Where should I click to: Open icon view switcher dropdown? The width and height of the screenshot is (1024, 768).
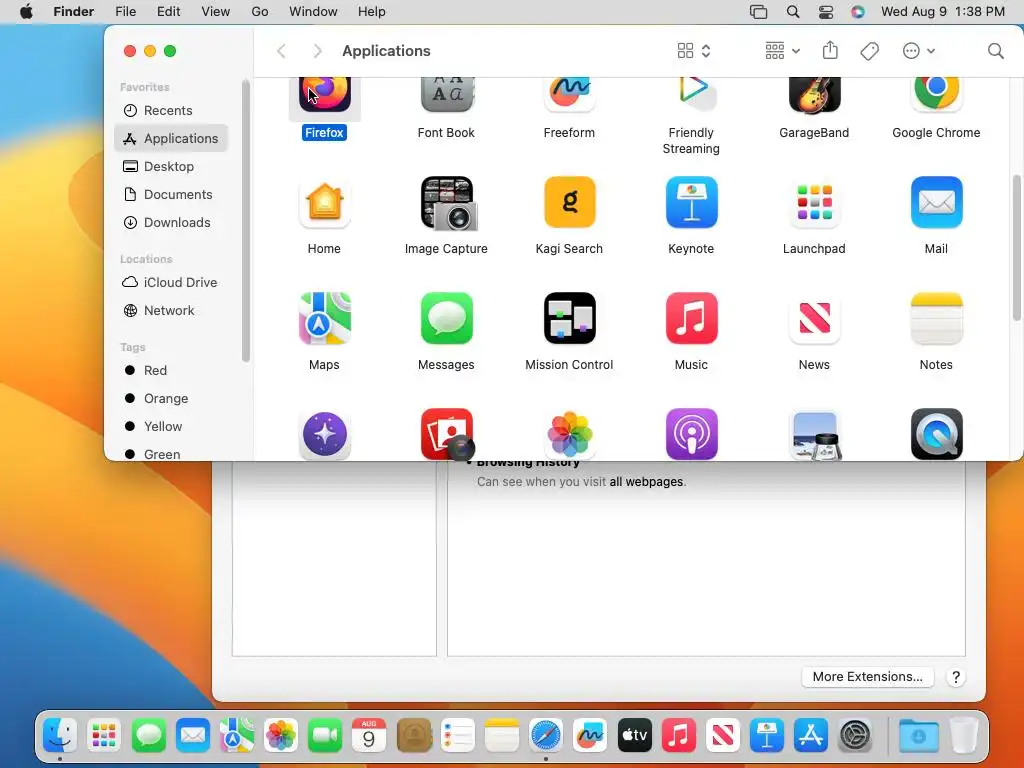tap(694, 51)
